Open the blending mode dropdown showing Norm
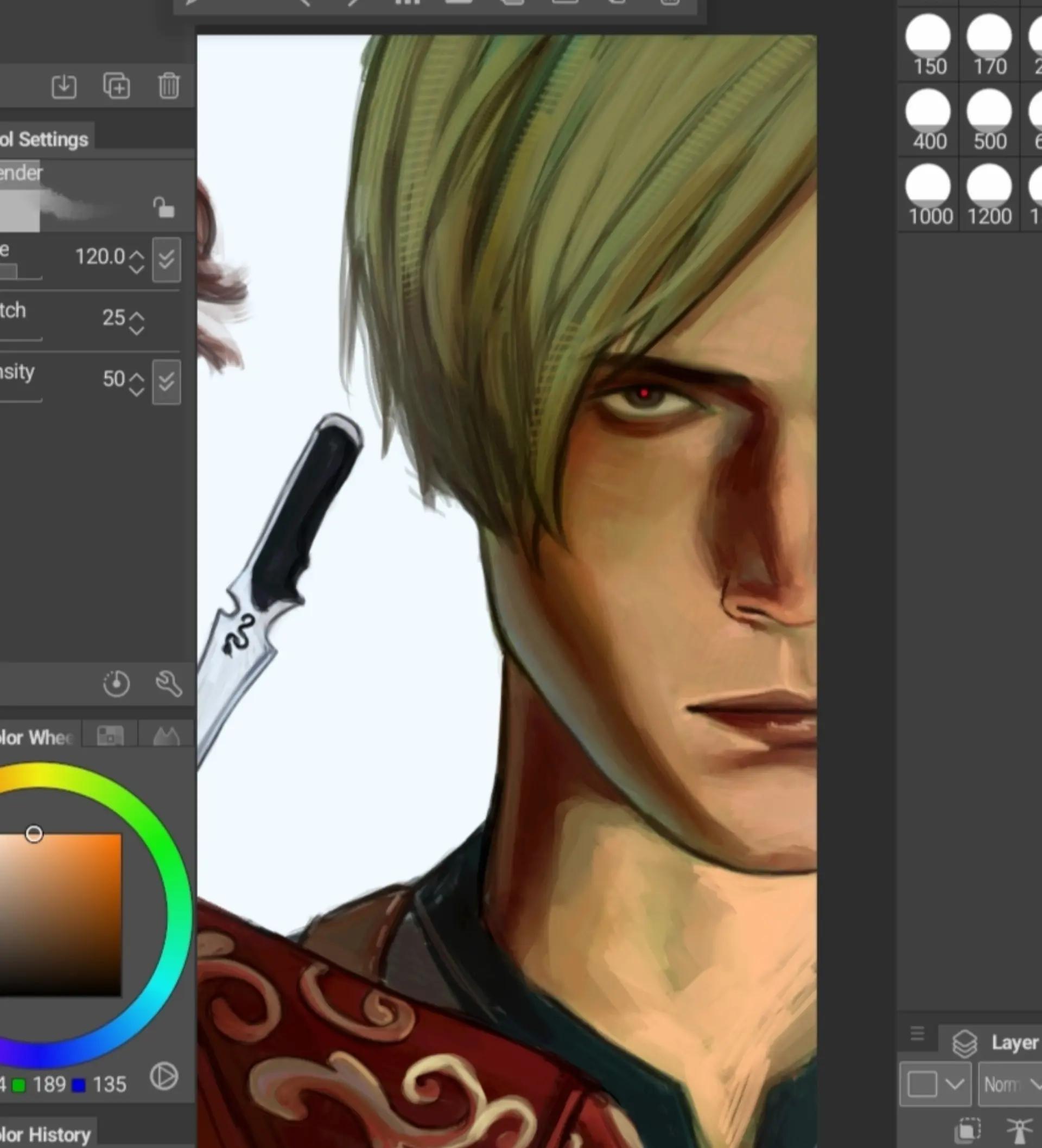 tap(1010, 1083)
